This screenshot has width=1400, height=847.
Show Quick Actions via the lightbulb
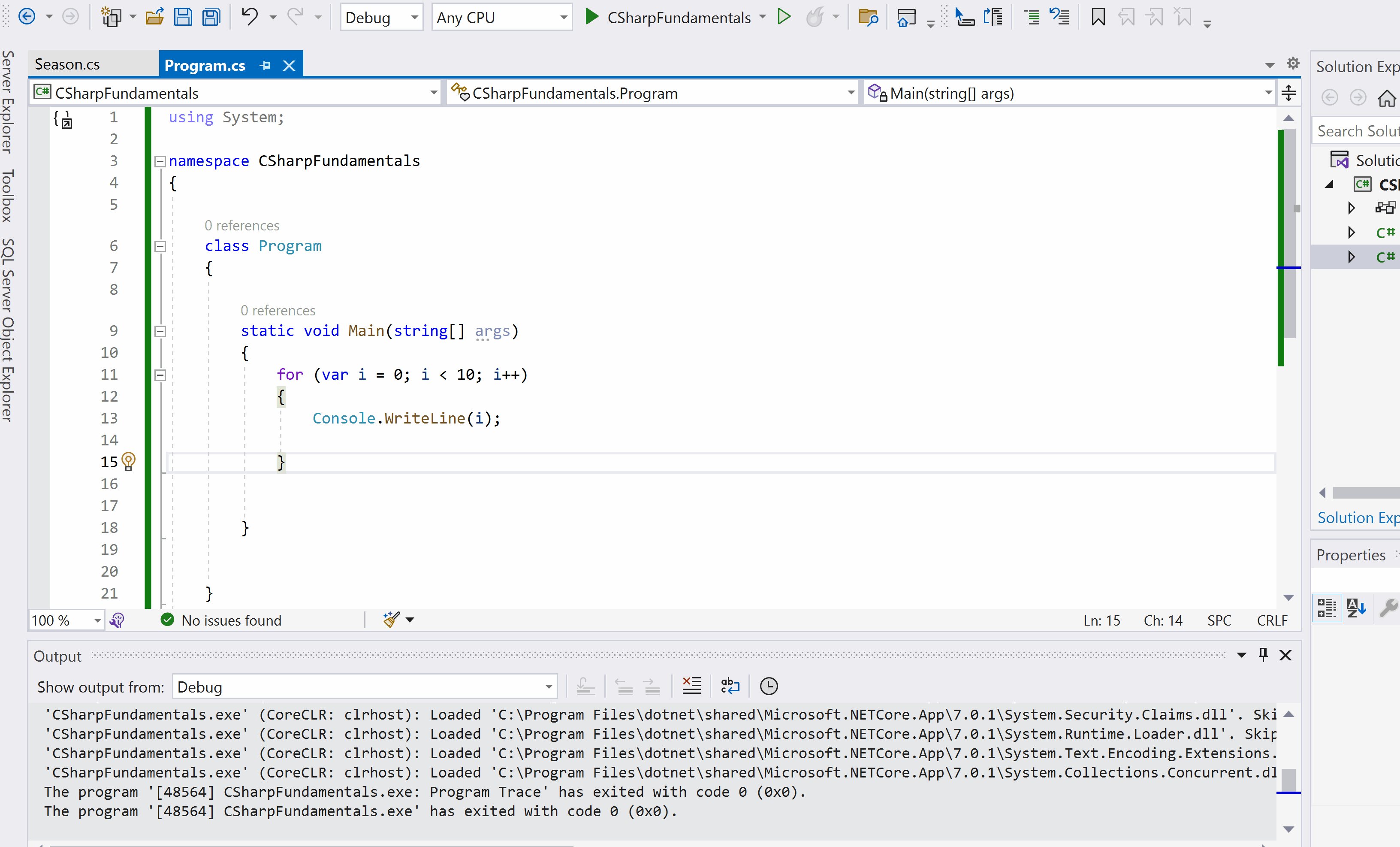pyautogui.click(x=128, y=462)
